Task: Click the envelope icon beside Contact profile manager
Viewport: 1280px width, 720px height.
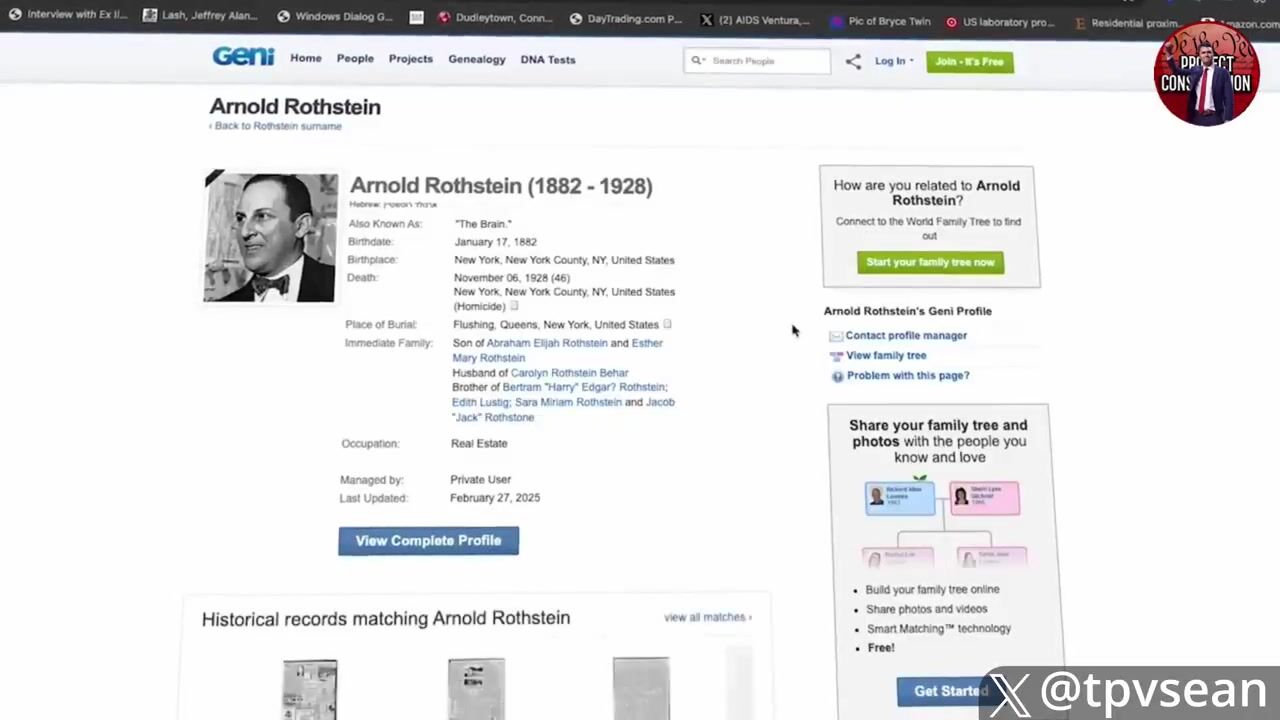Action: tap(836, 336)
